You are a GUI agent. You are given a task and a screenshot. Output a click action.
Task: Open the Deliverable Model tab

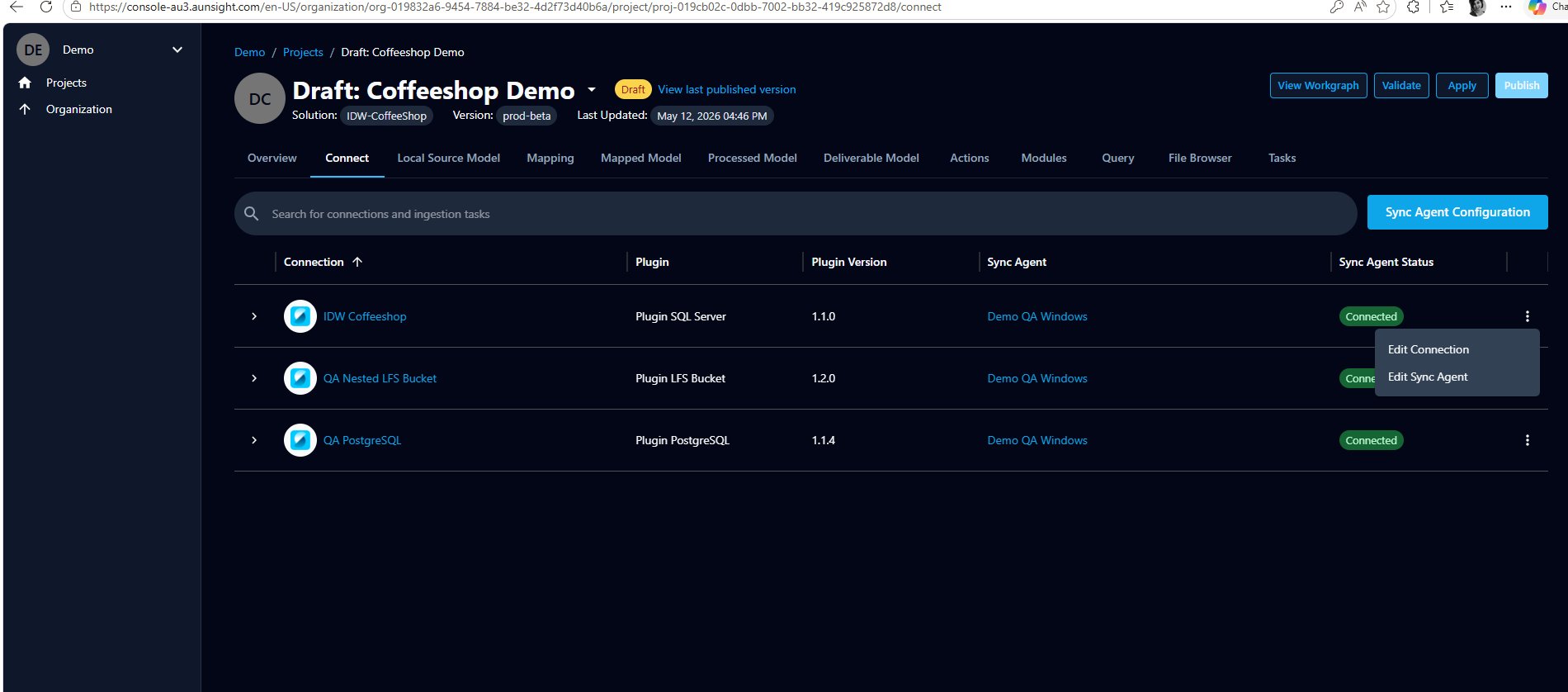click(871, 158)
